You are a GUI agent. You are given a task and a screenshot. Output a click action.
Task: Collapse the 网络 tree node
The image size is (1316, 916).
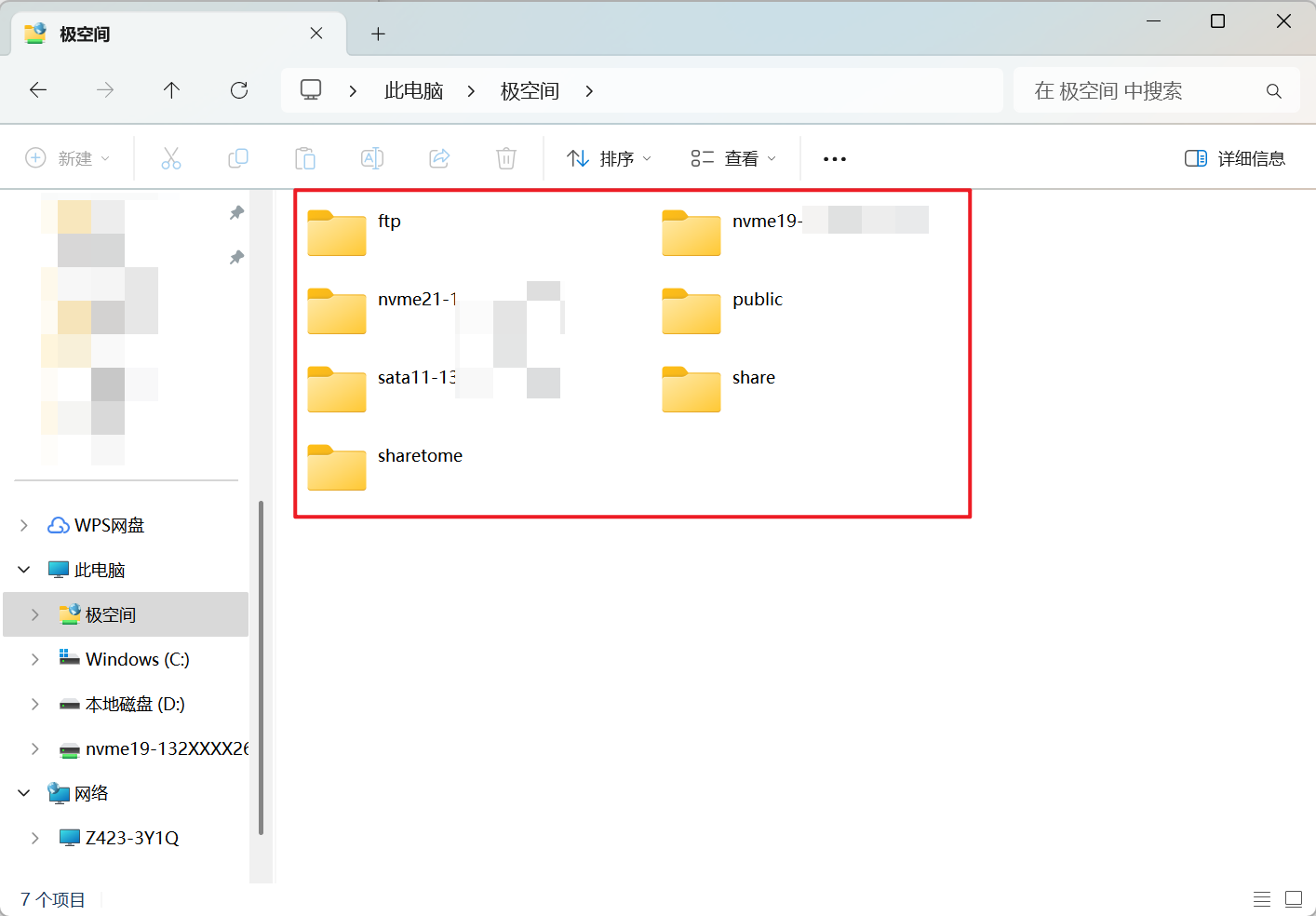click(24, 793)
